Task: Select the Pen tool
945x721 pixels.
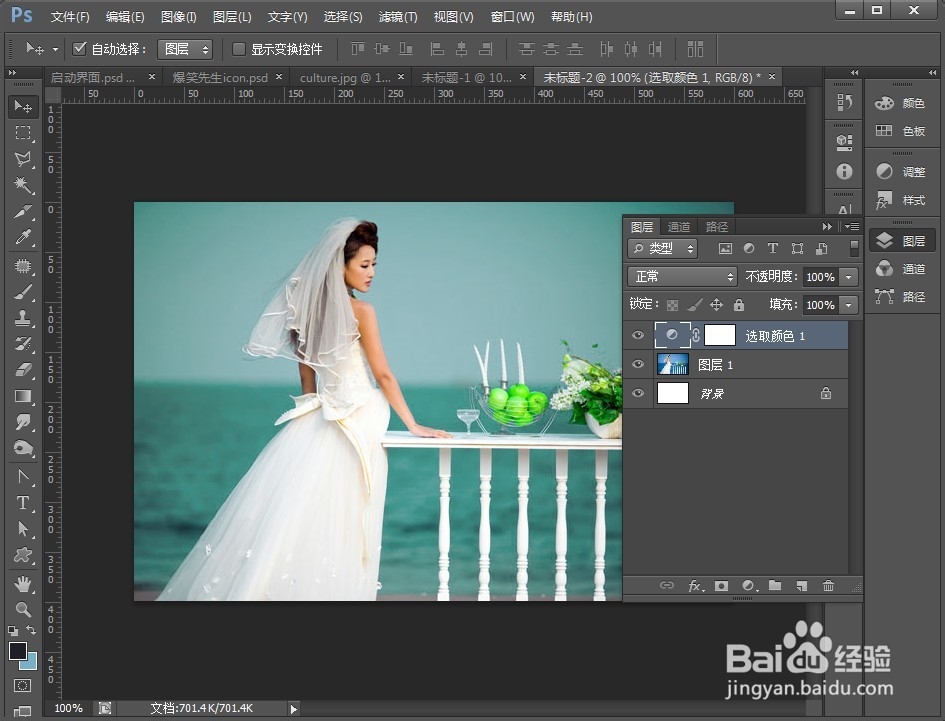Action: pyautogui.click(x=23, y=477)
